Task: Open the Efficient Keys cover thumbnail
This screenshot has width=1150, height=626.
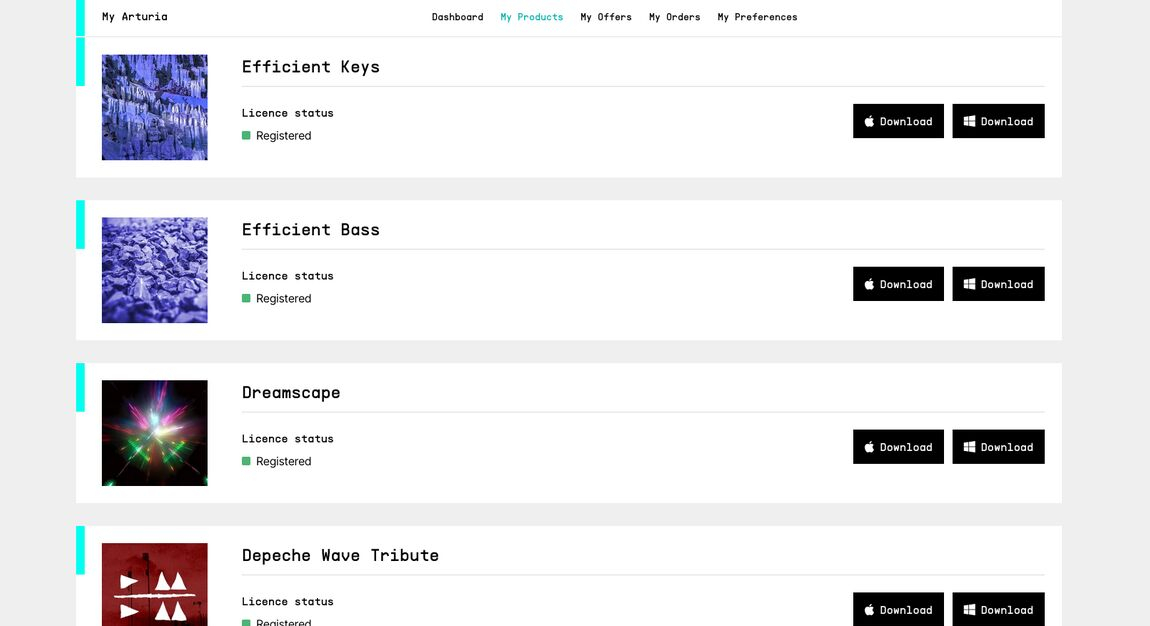Action: tap(155, 107)
